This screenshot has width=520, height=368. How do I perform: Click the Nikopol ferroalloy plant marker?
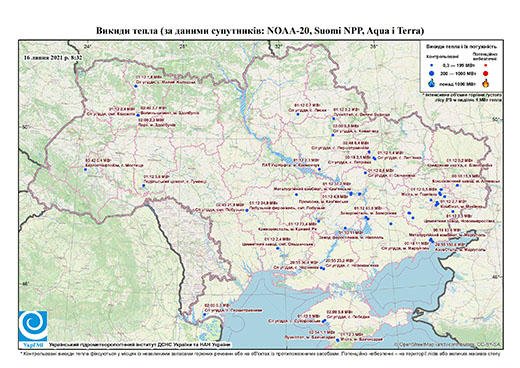click(x=345, y=228)
